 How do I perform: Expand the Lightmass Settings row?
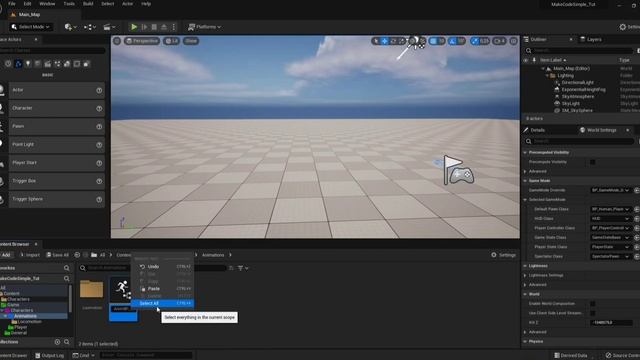[526, 275]
